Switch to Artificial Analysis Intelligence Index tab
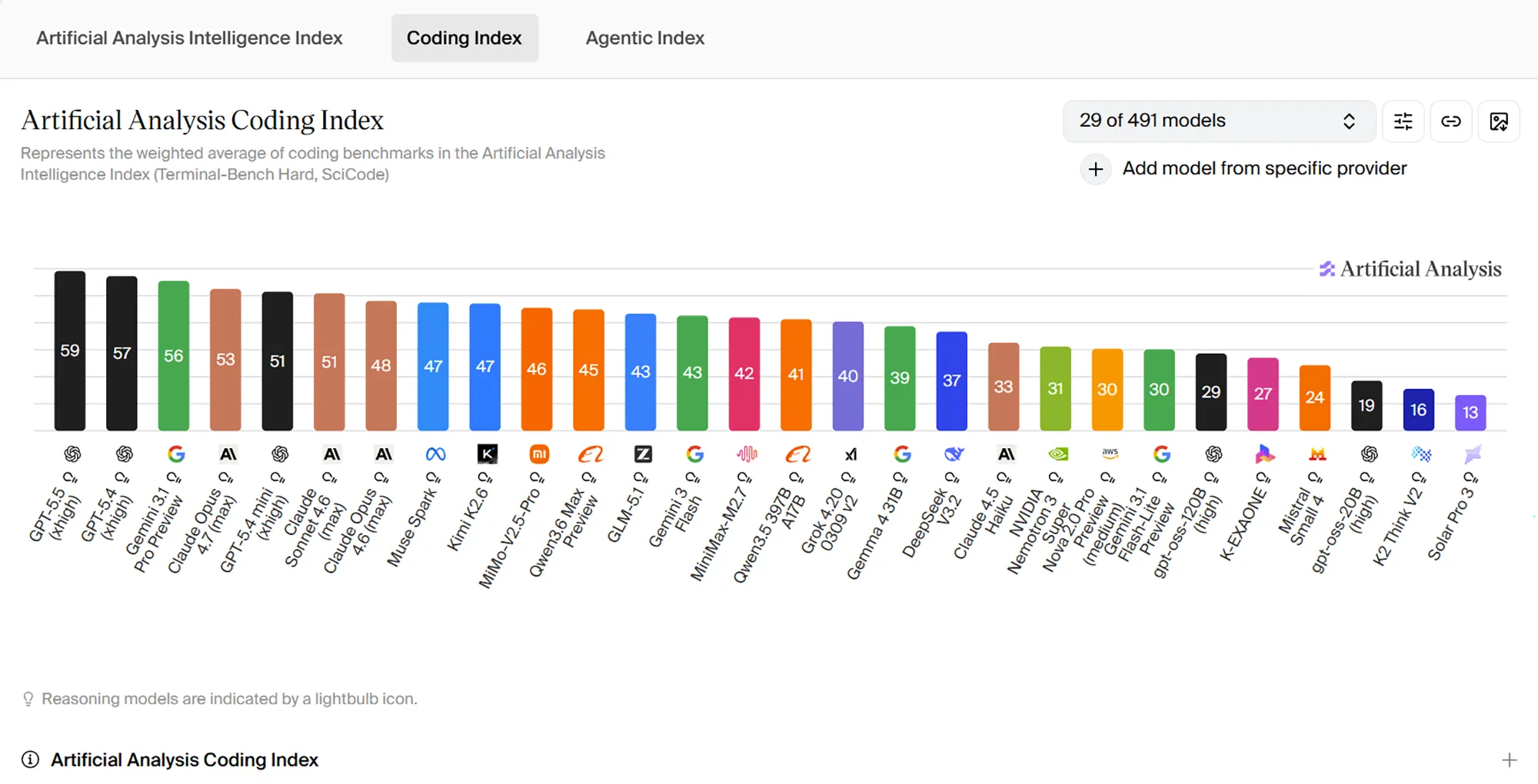This screenshot has width=1538, height=784. tap(189, 38)
